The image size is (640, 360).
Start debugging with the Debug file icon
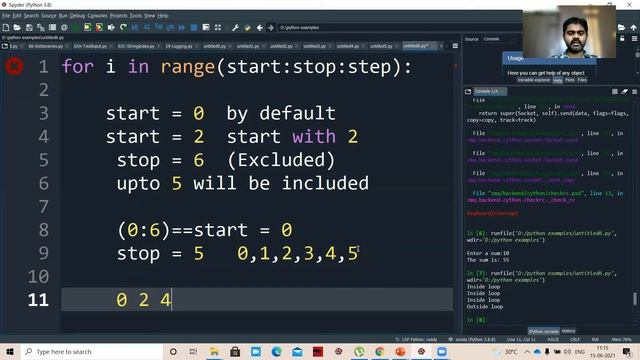point(135,27)
